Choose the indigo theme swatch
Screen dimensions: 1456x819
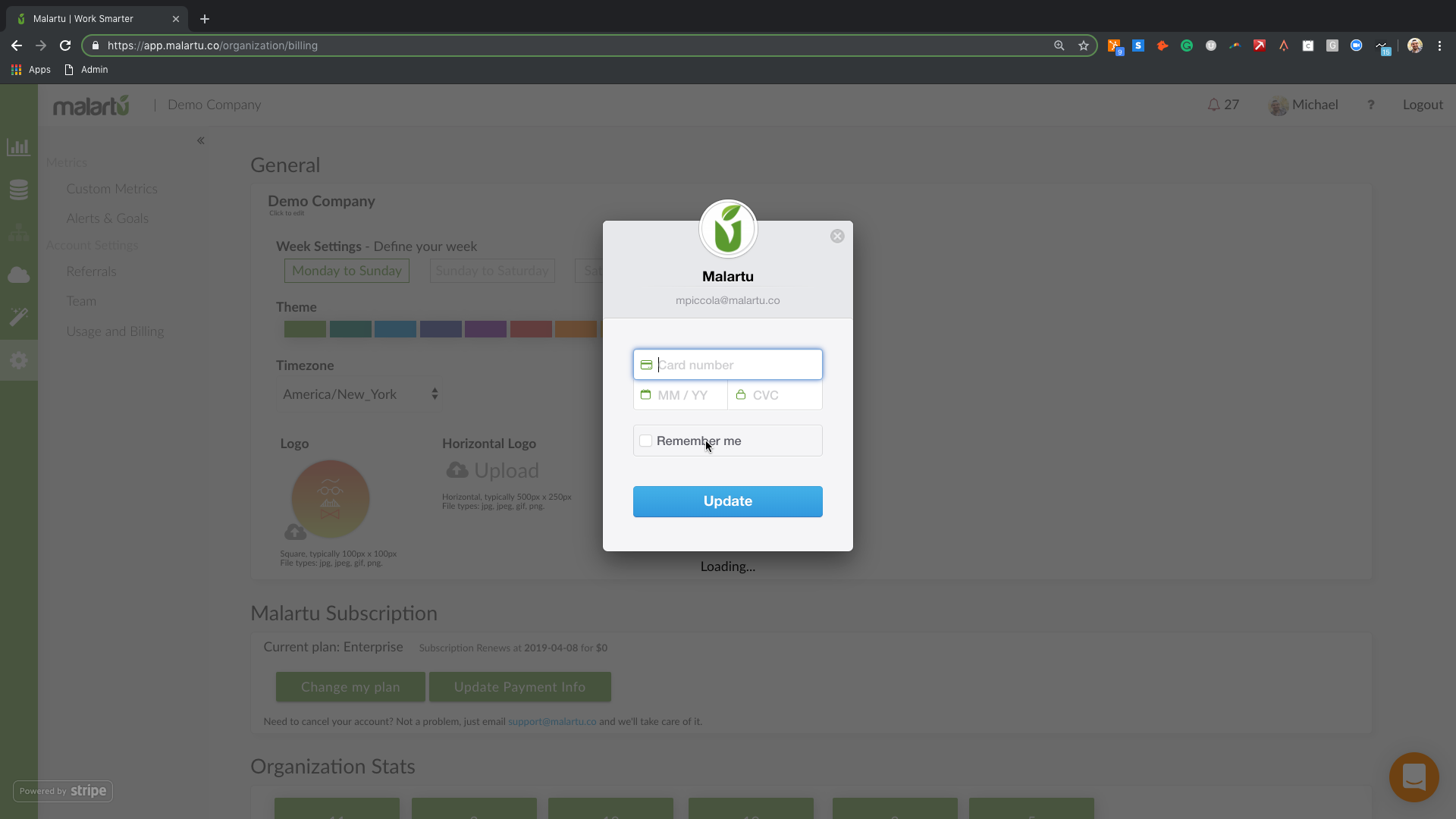(441, 329)
